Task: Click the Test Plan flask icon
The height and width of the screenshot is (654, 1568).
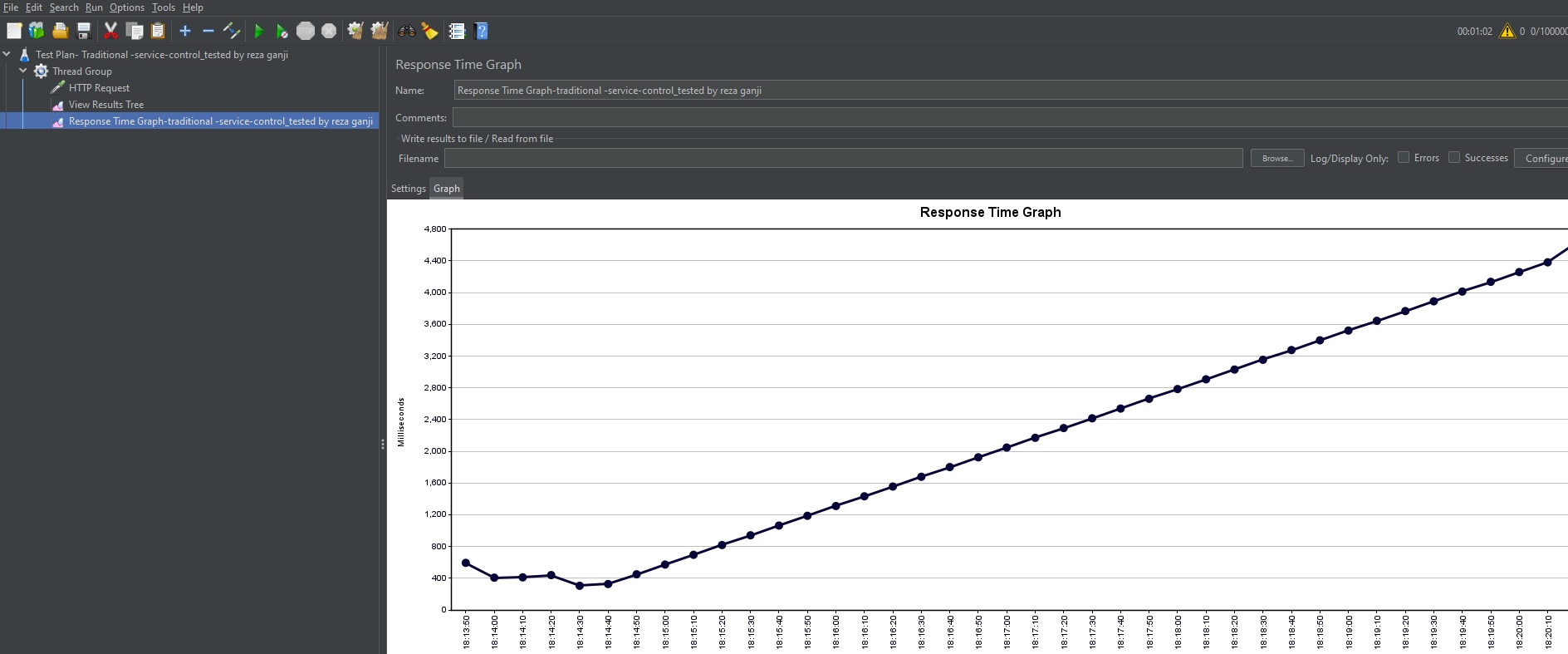Action: pyautogui.click(x=25, y=55)
